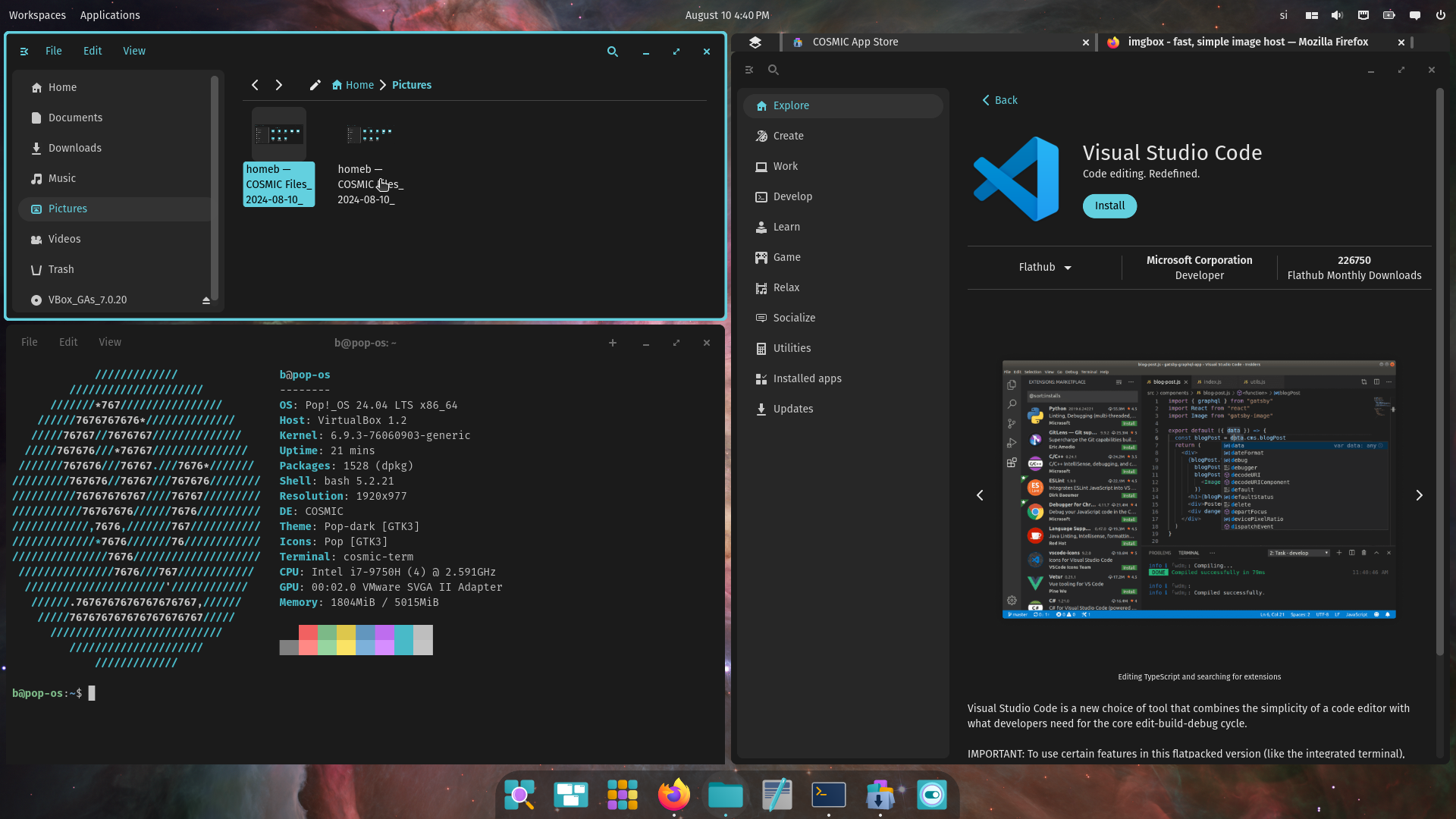Click the window stack layers icon
1456x819 pixels.
click(755, 42)
